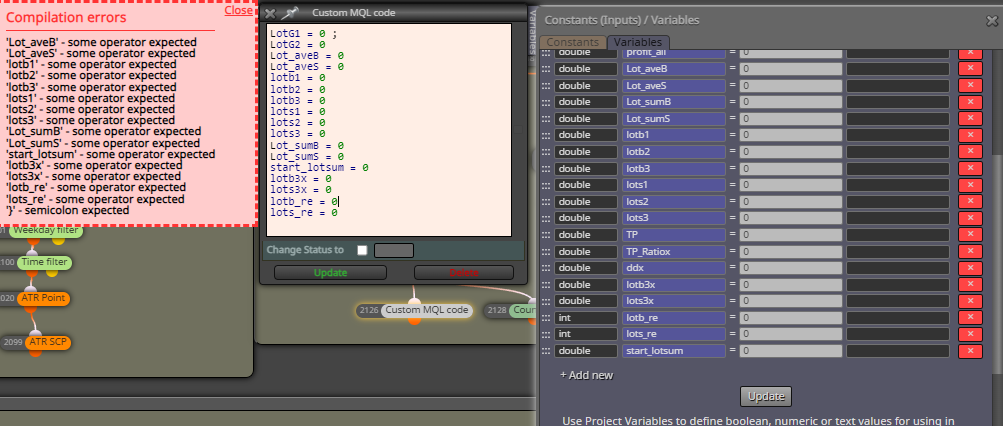This screenshot has height=426, width=1003.
Task: Open the int type dropdown for lotb_re
Action: [585, 317]
